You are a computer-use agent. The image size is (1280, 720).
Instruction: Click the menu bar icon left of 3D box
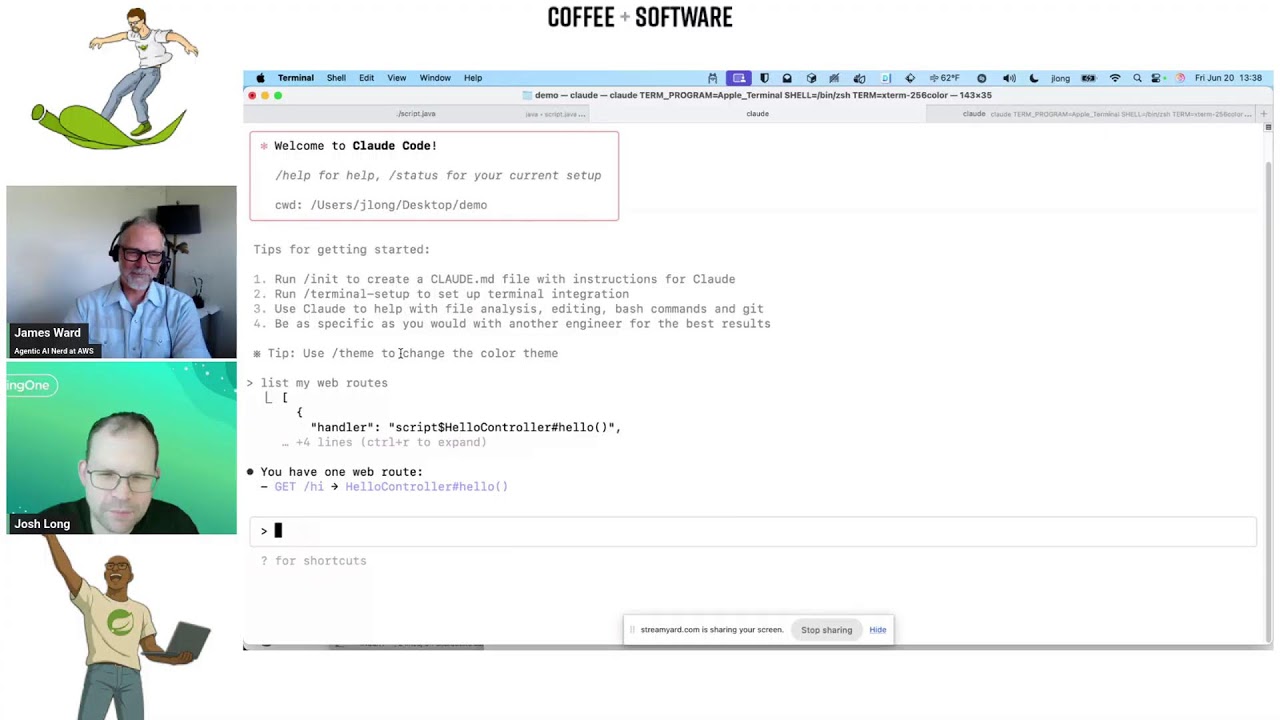(x=787, y=78)
